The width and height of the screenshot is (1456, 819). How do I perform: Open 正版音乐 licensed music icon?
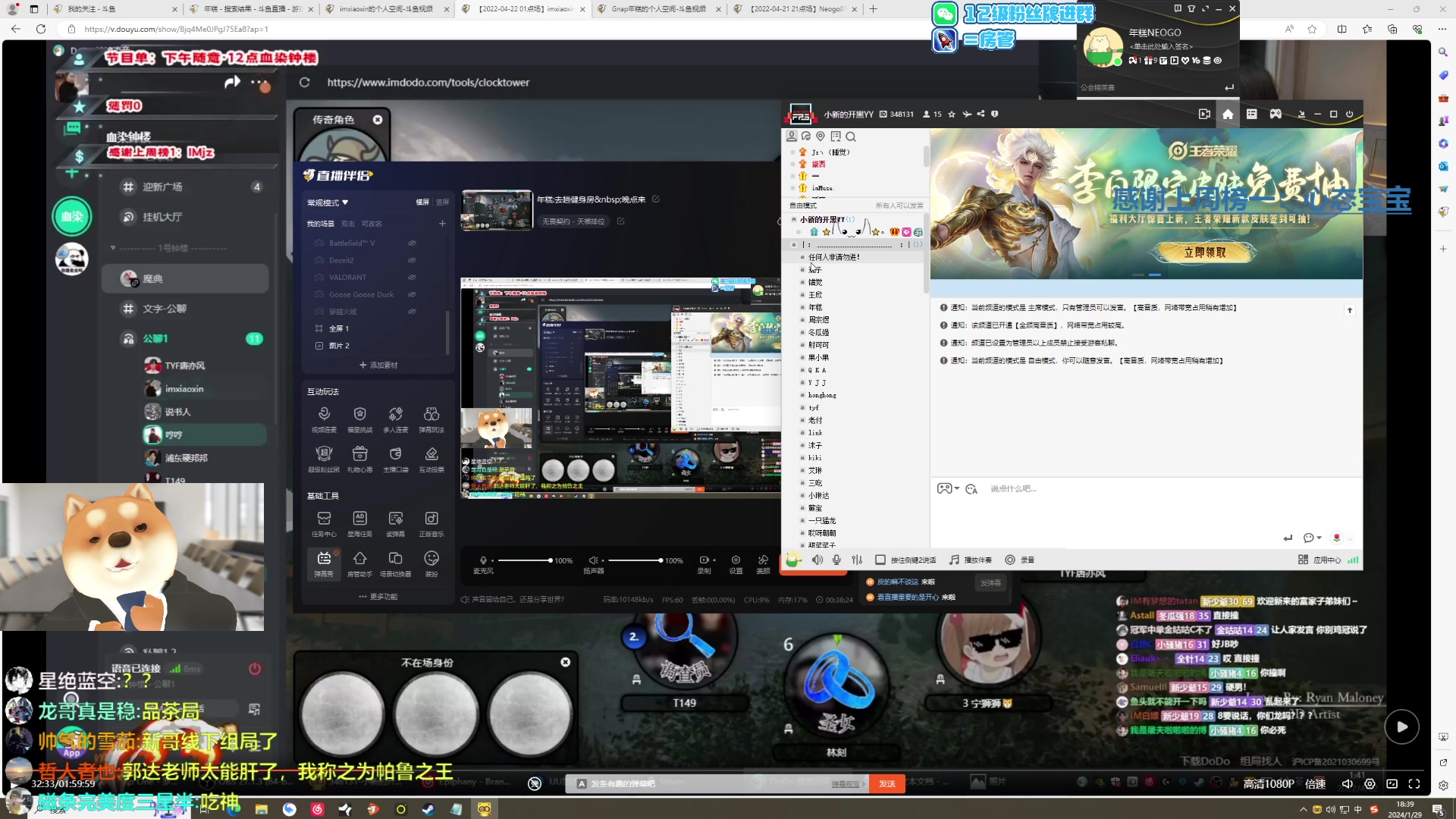(x=431, y=523)
